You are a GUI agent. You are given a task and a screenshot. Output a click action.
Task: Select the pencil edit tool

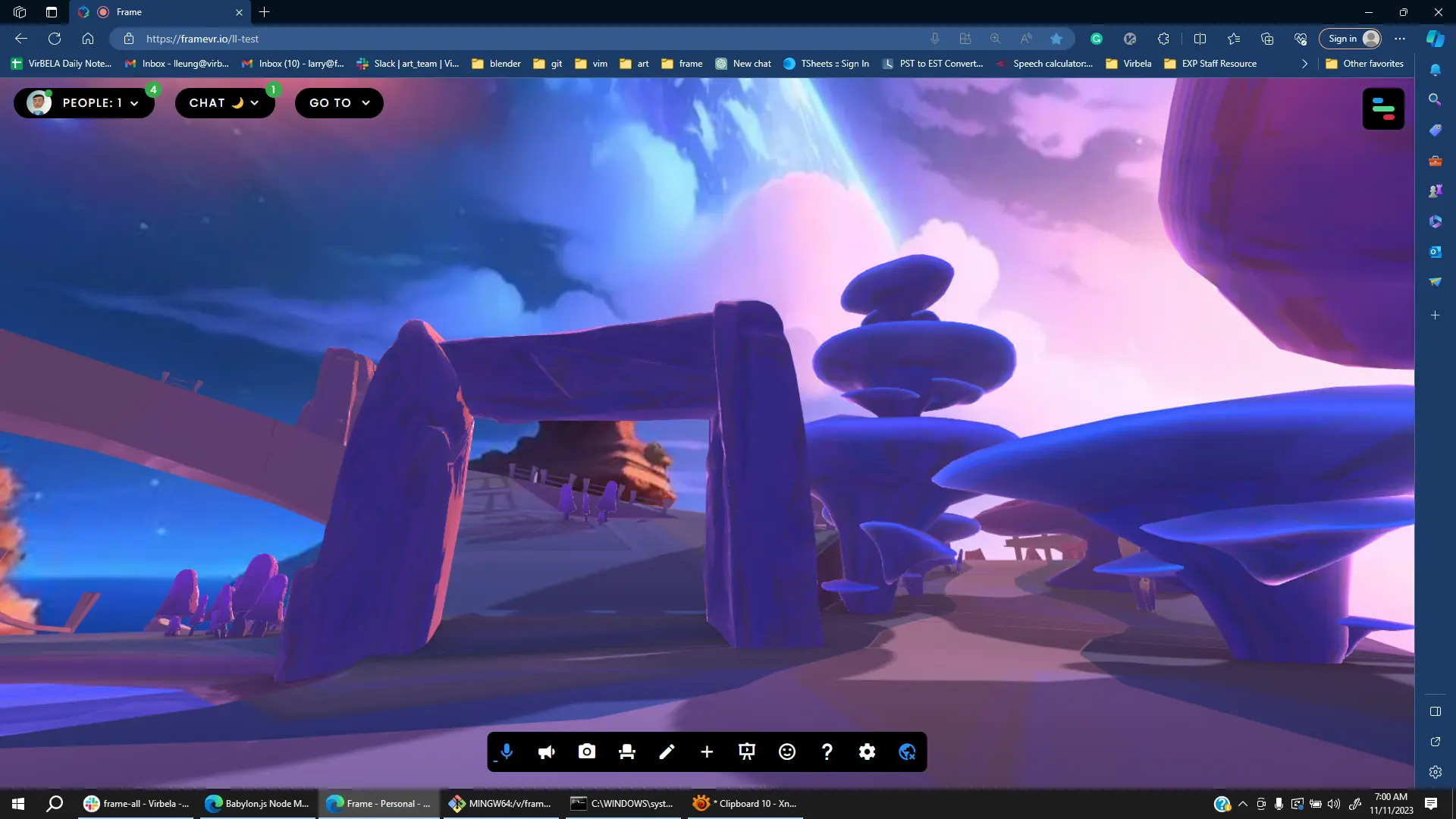point(667,752)
